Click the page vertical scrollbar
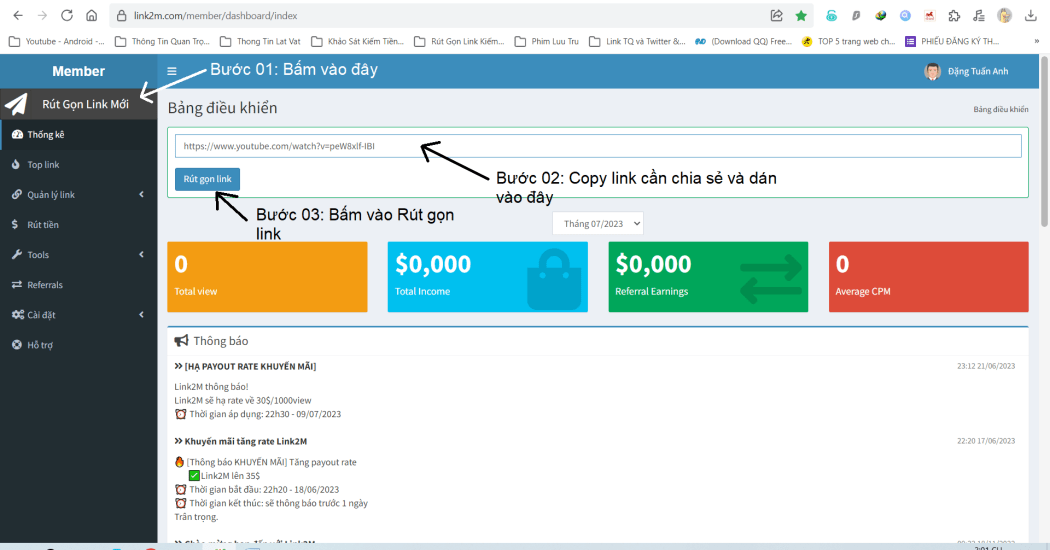The image size is (1050, 550). (1044, 141)
